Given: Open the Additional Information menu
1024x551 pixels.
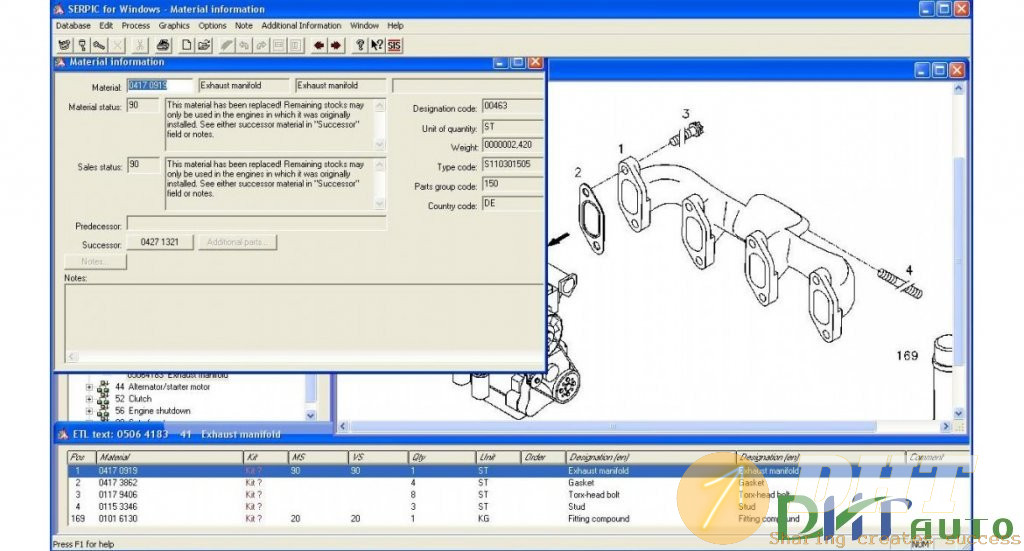Looking at the screenshot, I should coord(301,25).
